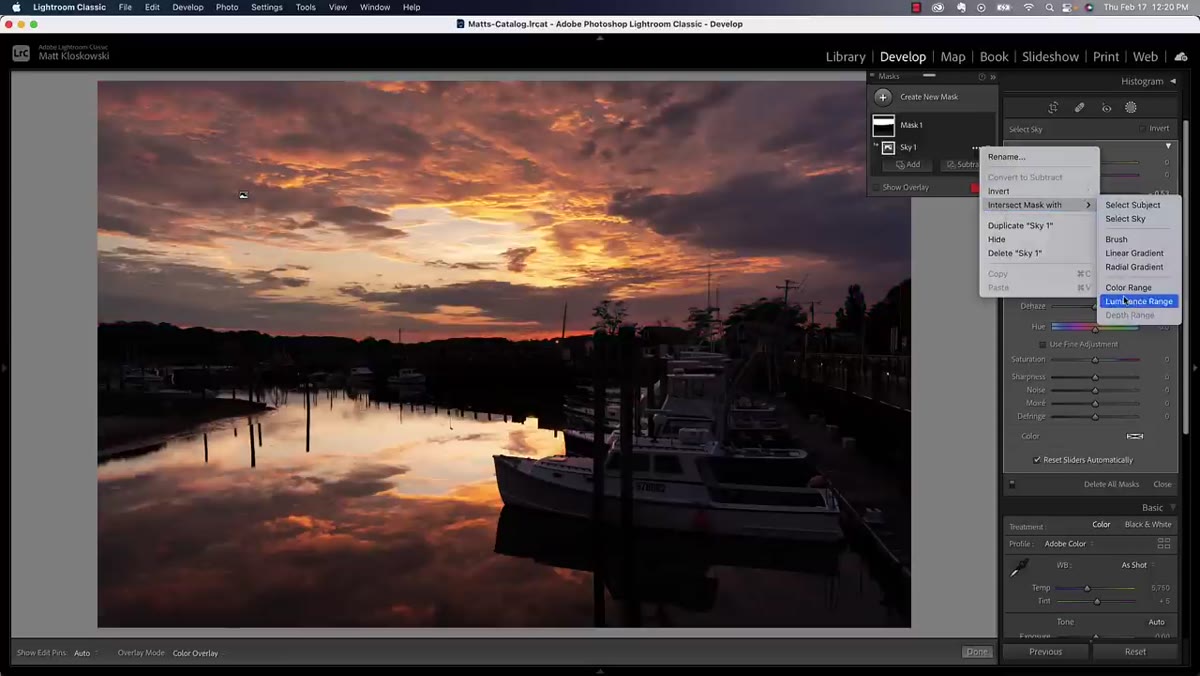Choose the Red Eye Correction tool

(x=1106, y=108)
